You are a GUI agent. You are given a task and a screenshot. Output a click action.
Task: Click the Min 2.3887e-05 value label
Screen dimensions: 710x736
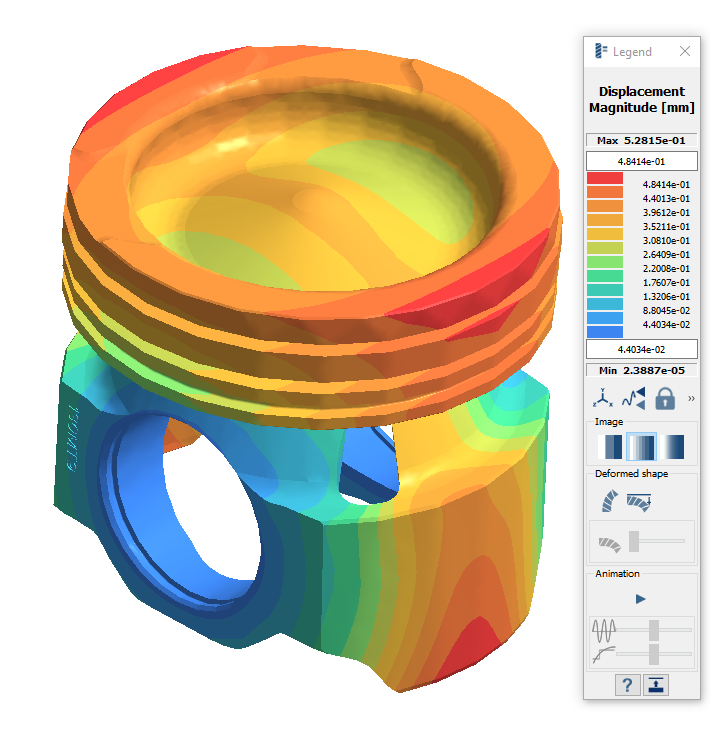(641, 370)
